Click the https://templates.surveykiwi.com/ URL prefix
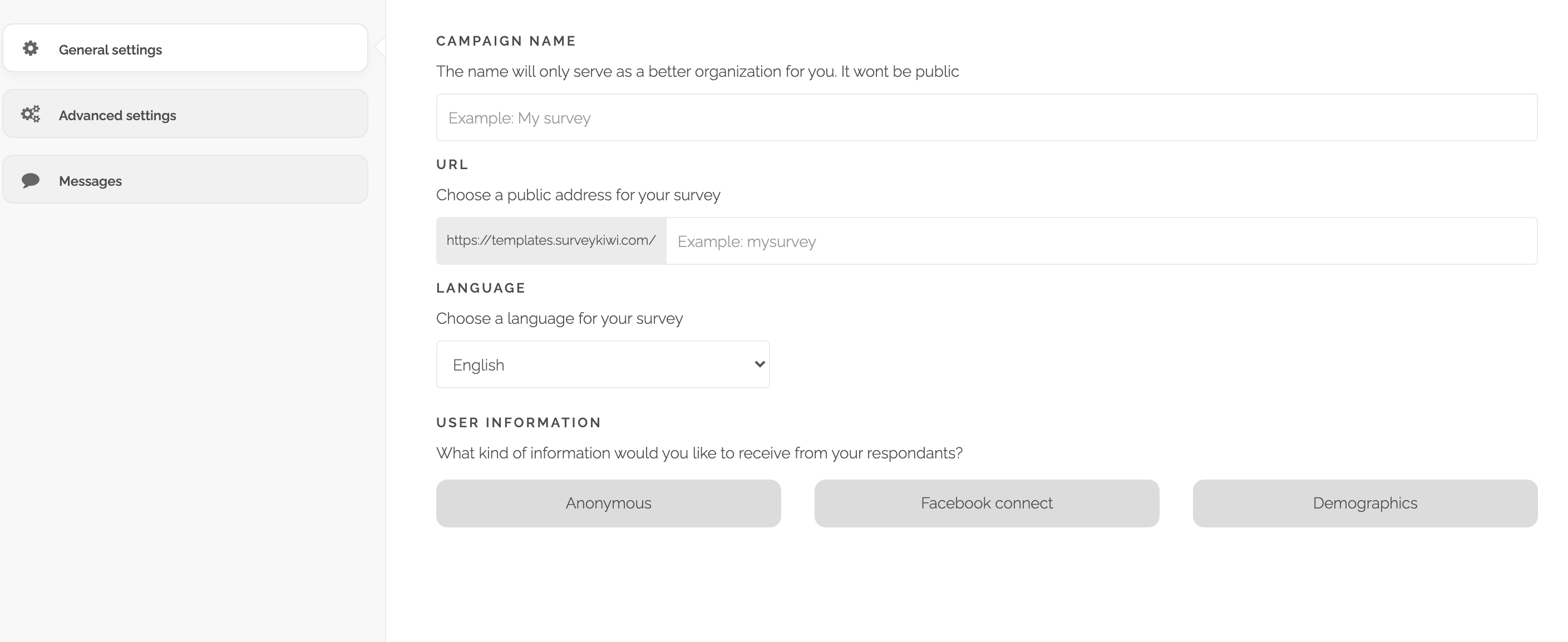 pyautogui.click(x=551, y=241)
